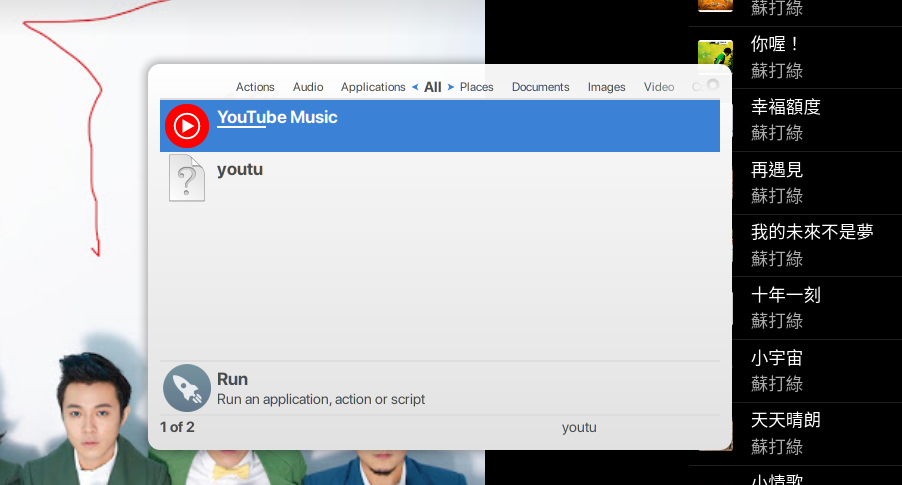Image resolution: width=902 pixels, height=485 pixels.
Task: Play the song 你喔！ in the playlist
Action: pyautogui.click(x=774, y=44)
